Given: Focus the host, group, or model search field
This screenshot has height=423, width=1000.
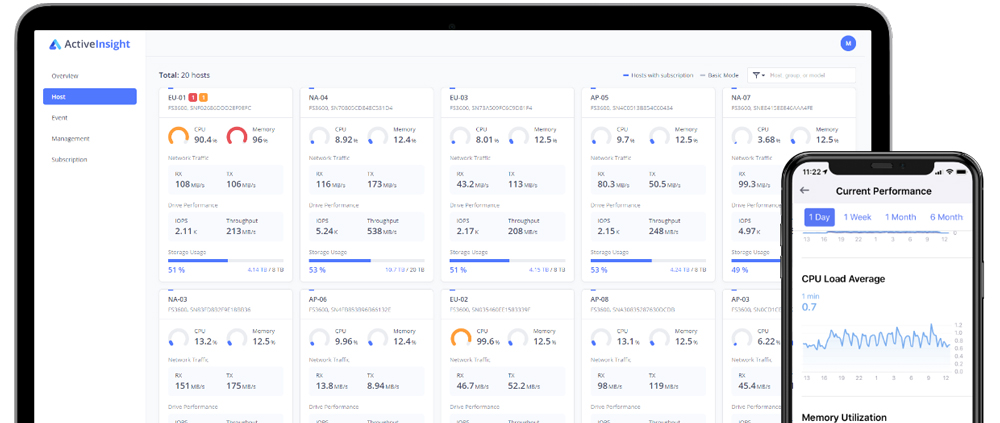Looking at the screenshot, I should (x=811, y=75).
